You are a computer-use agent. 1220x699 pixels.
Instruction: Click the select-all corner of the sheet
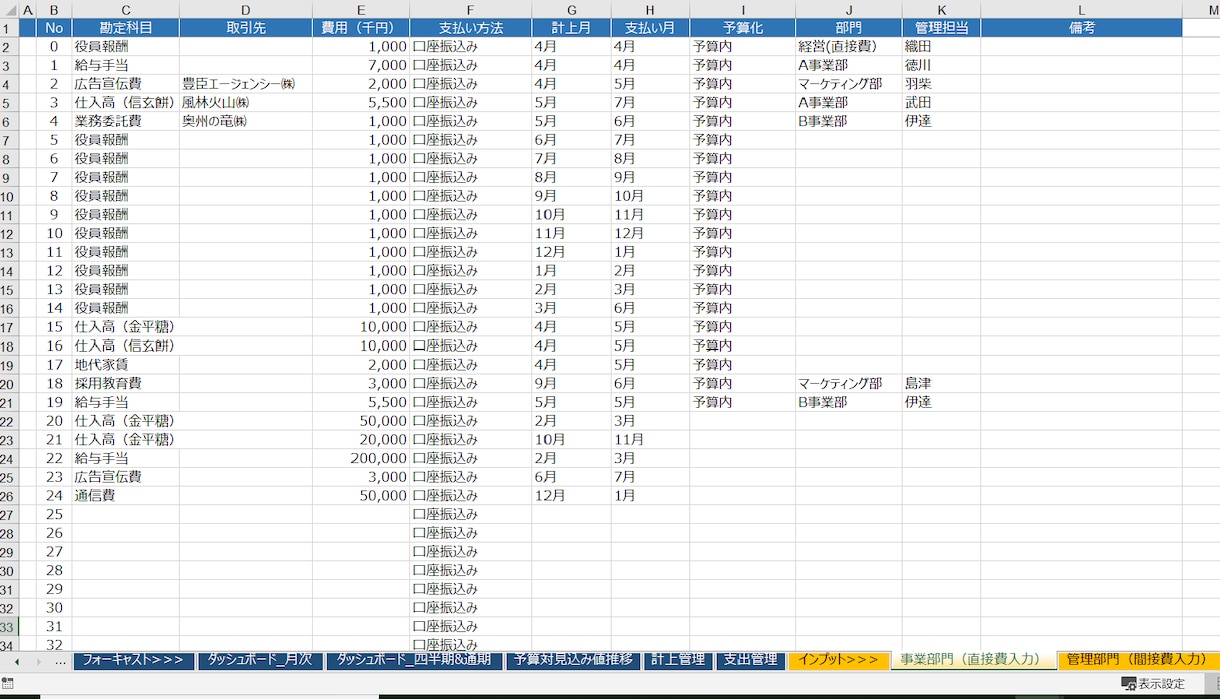coord(9,10)
